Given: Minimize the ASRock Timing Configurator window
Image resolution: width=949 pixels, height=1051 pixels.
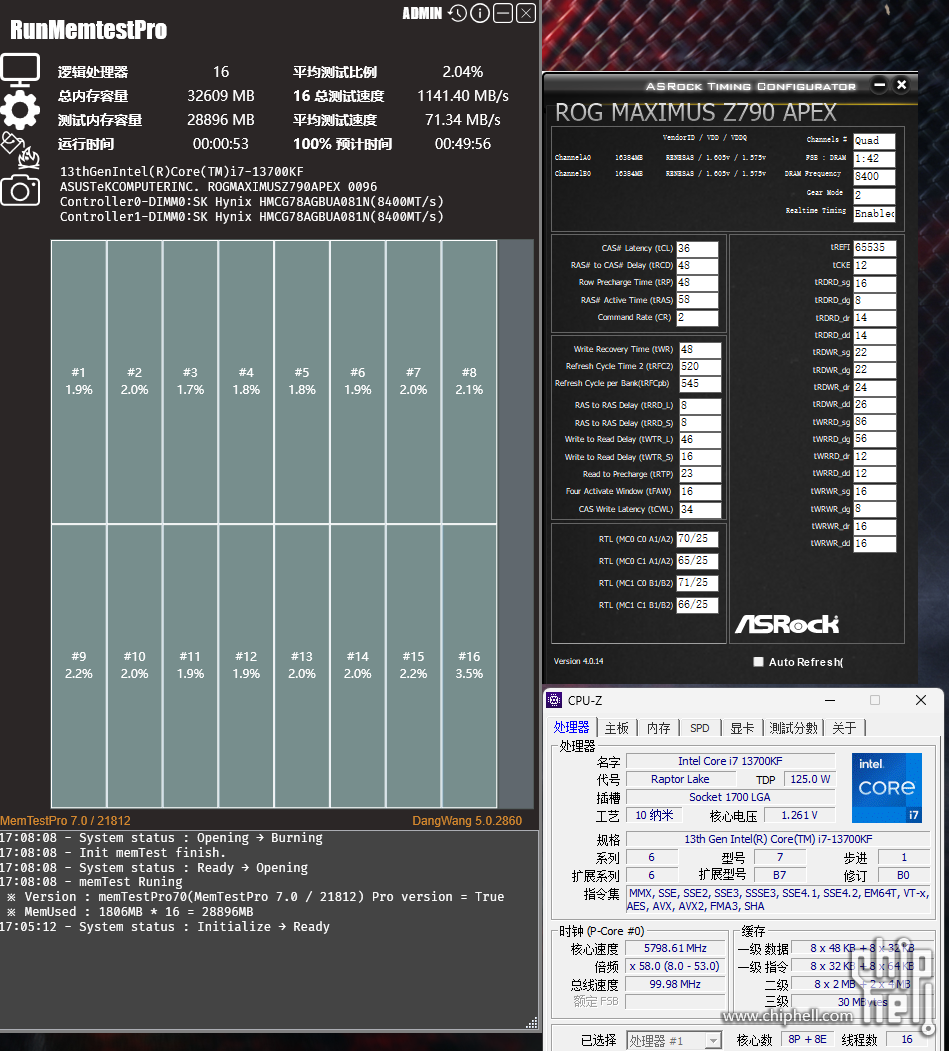Looking at the screenshot, I should (880, 85).
